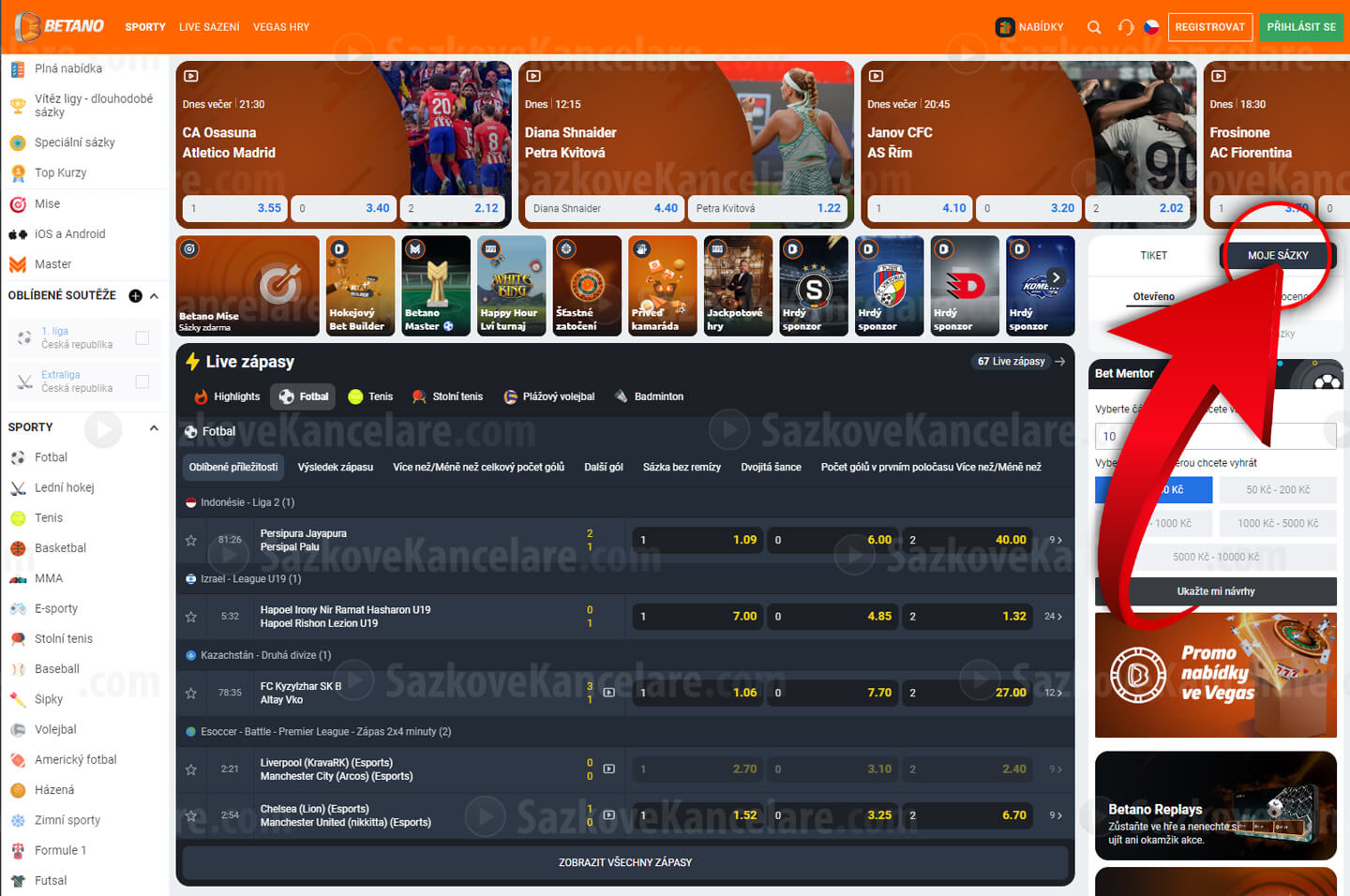Image resolution: width=1350 pixels, height=896 pixels.
Task: Select the Fotbal sport icon in sidebar
Action: point(18,457)
